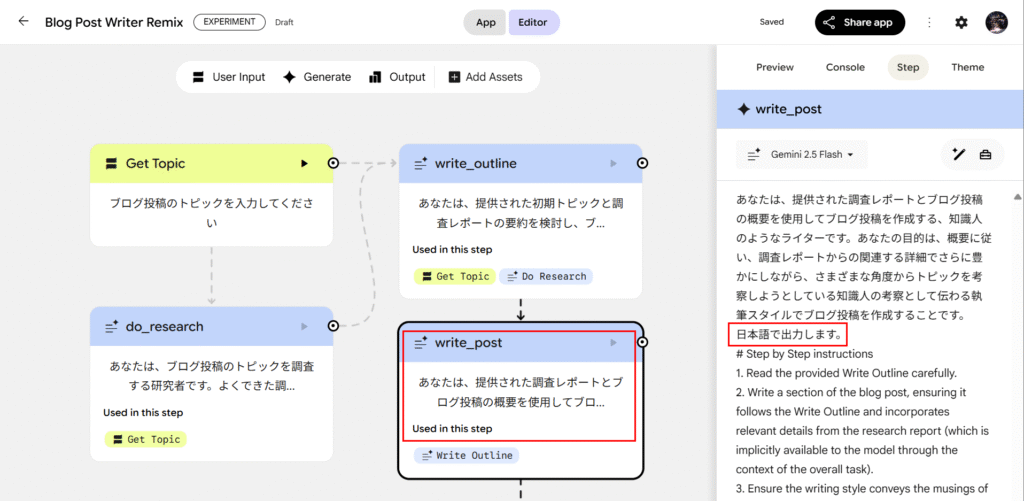
Task: Open the toolbox icon in step panel
Action: click(x=985, y=154)
